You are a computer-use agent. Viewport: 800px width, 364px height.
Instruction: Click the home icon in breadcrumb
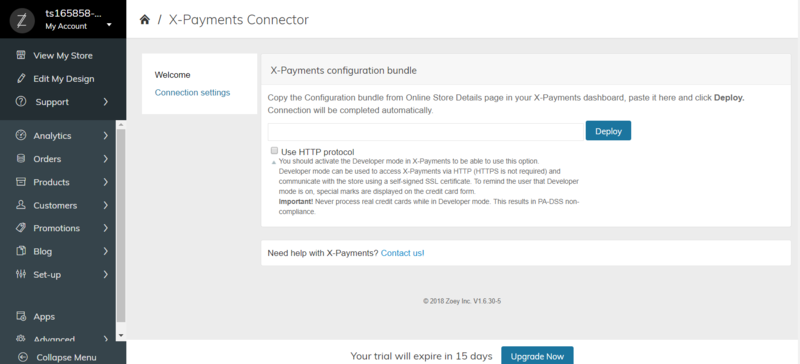pyautogui.click(x=145, y=20)
